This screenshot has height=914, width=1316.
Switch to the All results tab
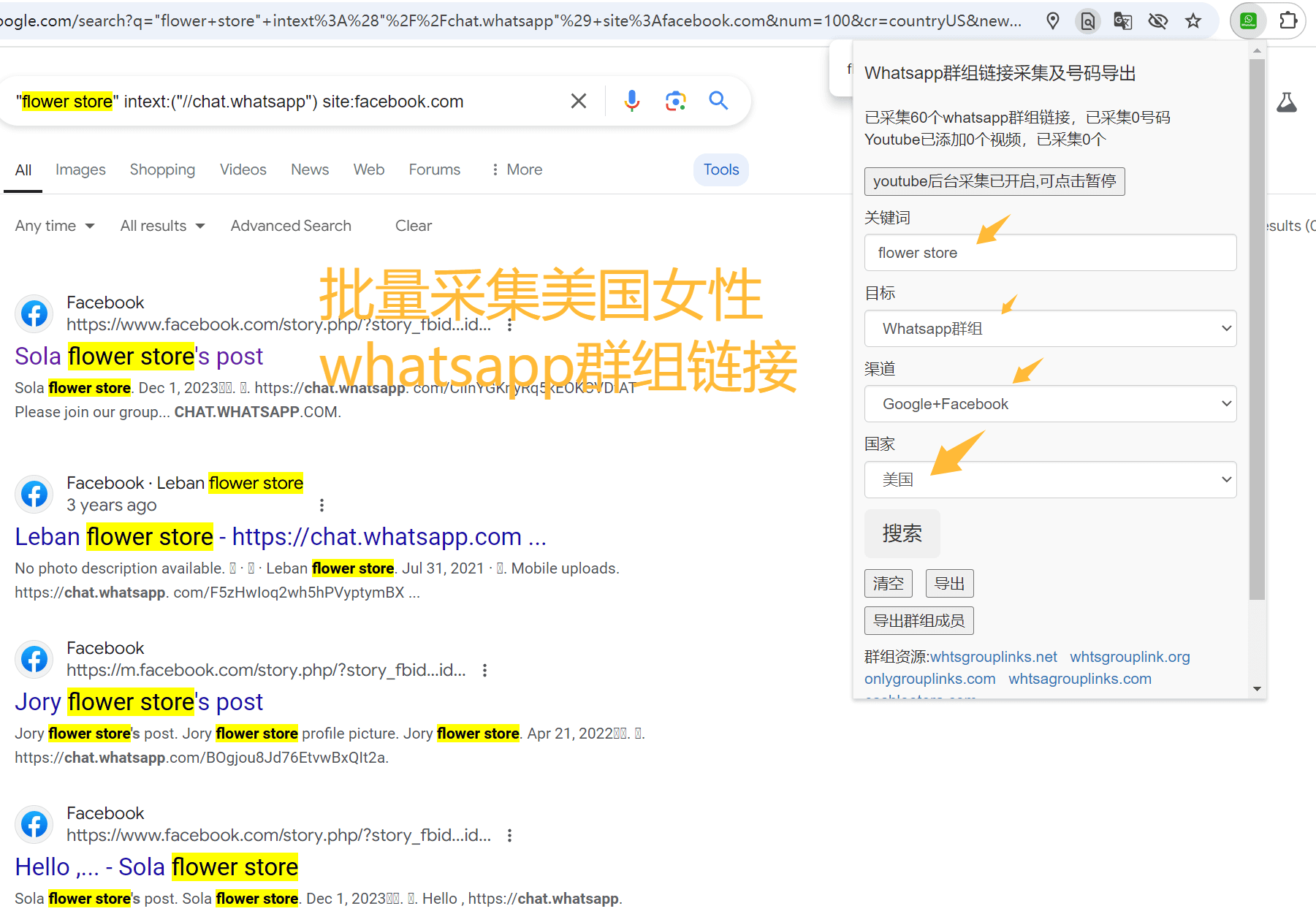pyautogui.click(x=23, y=170)
